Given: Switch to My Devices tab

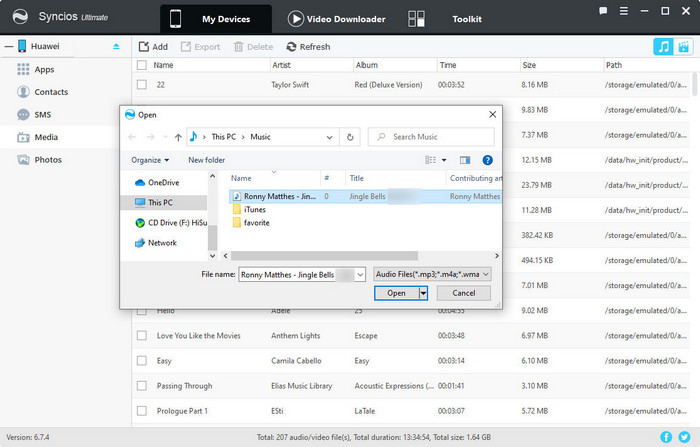Looking at the screenshot, I should click(216, 19).
